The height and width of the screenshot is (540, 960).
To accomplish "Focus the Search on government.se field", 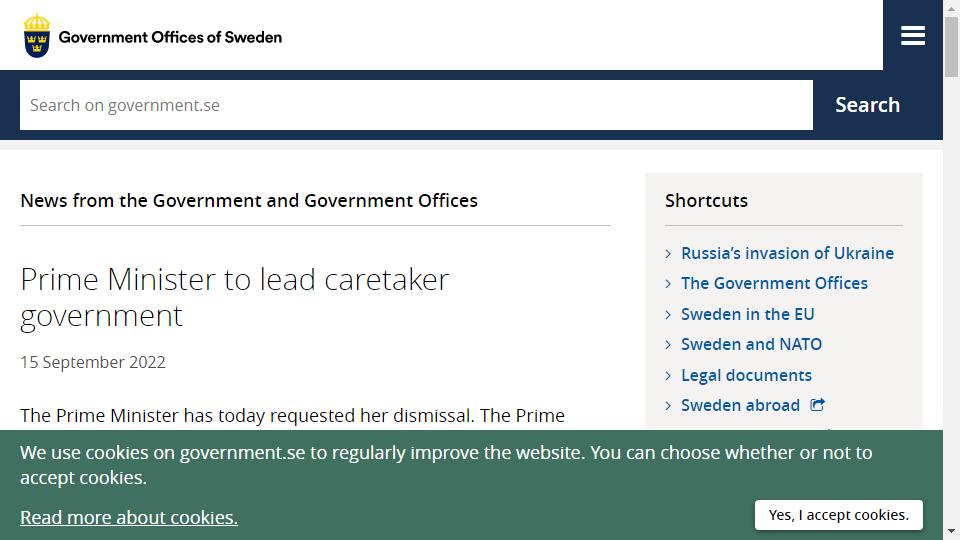I will click(416, 105).
